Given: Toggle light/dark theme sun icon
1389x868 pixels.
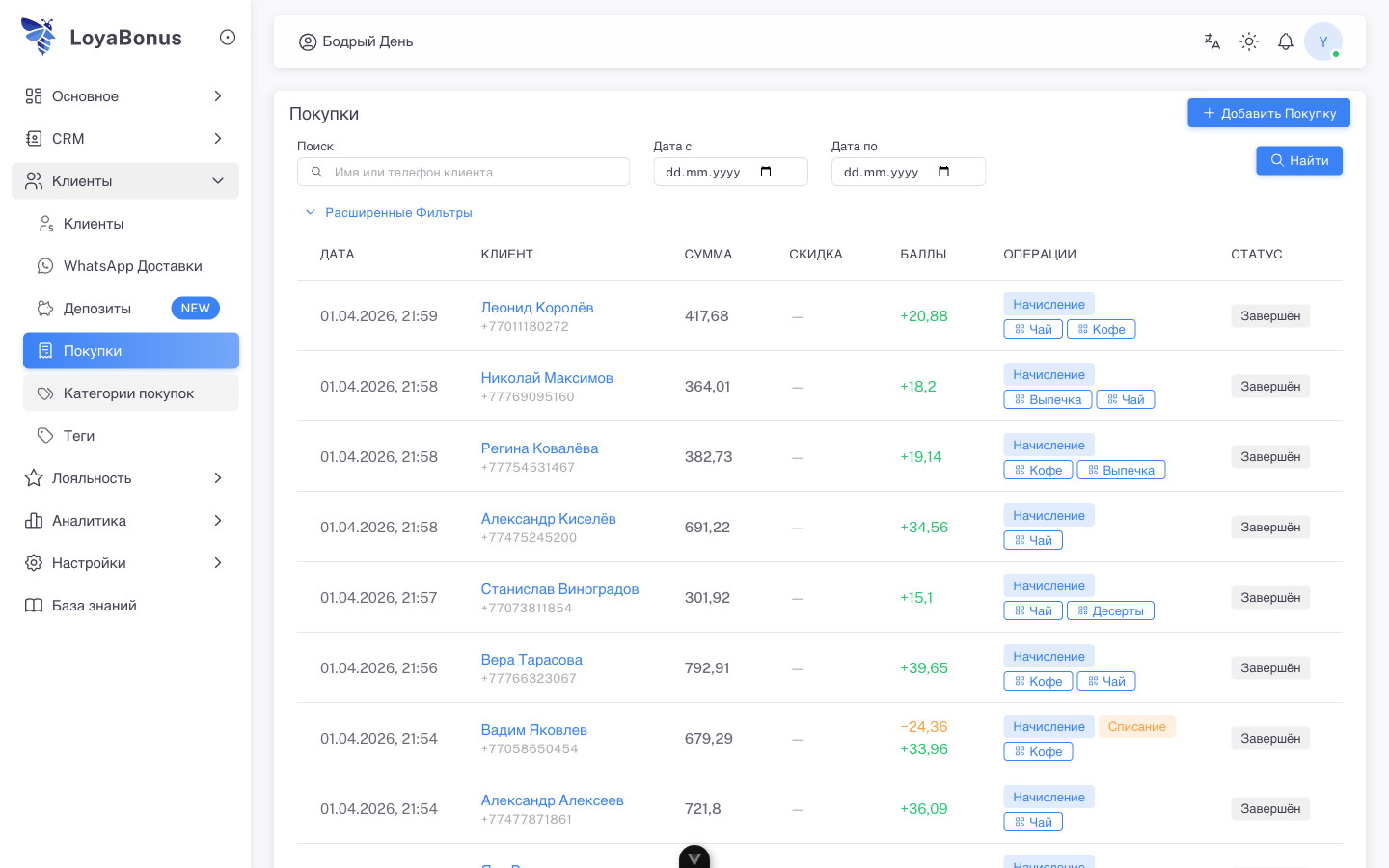Looking at the screenshot, I should point(1249,41).
